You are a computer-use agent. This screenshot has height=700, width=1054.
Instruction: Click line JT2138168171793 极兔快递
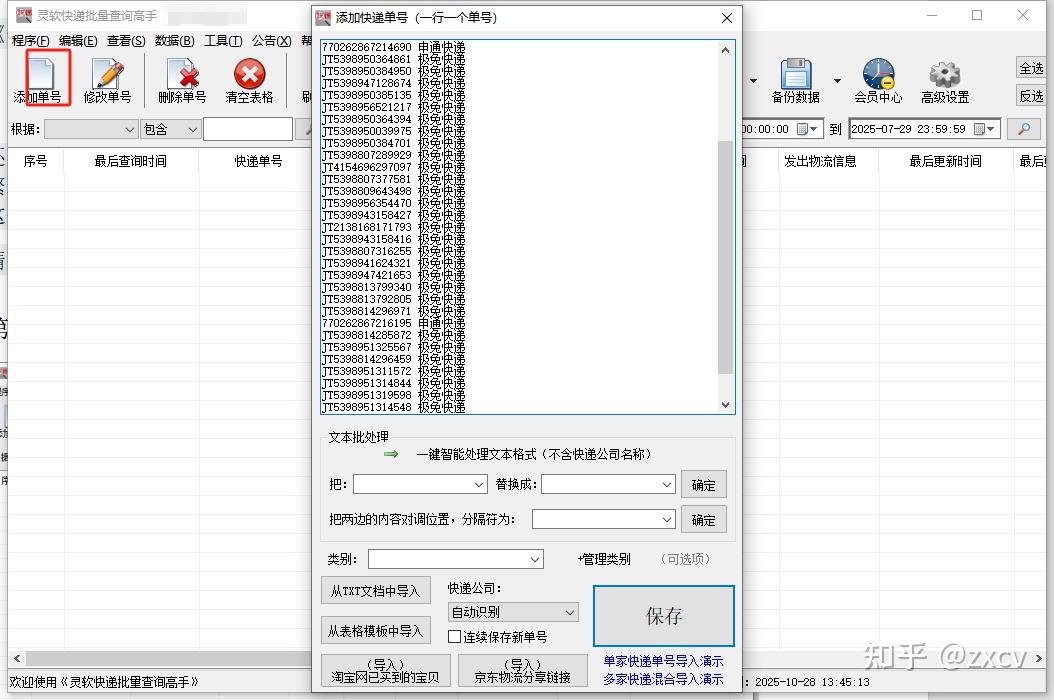[393, 227]
